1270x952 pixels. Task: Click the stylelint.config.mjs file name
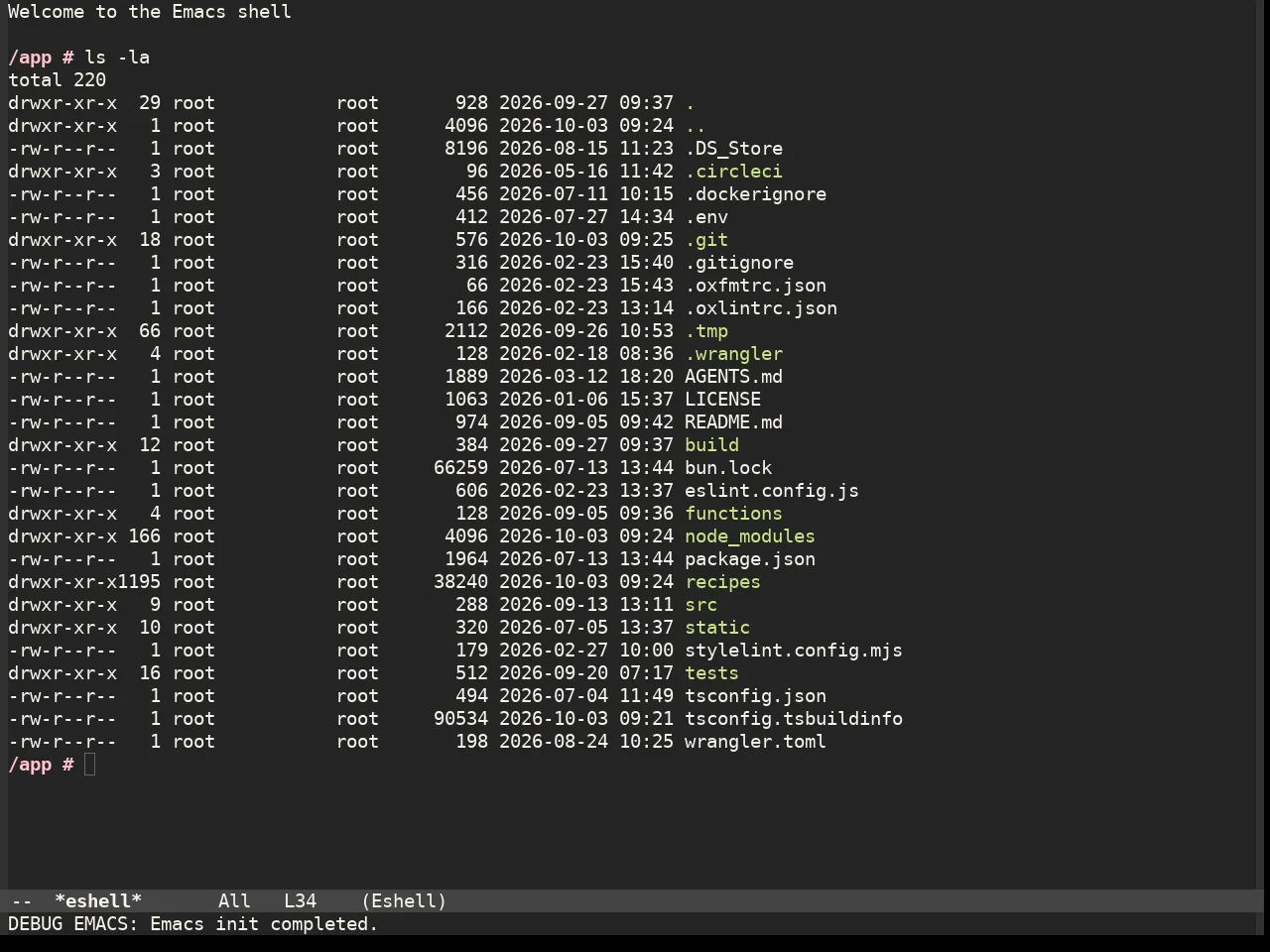coord(794,651)
